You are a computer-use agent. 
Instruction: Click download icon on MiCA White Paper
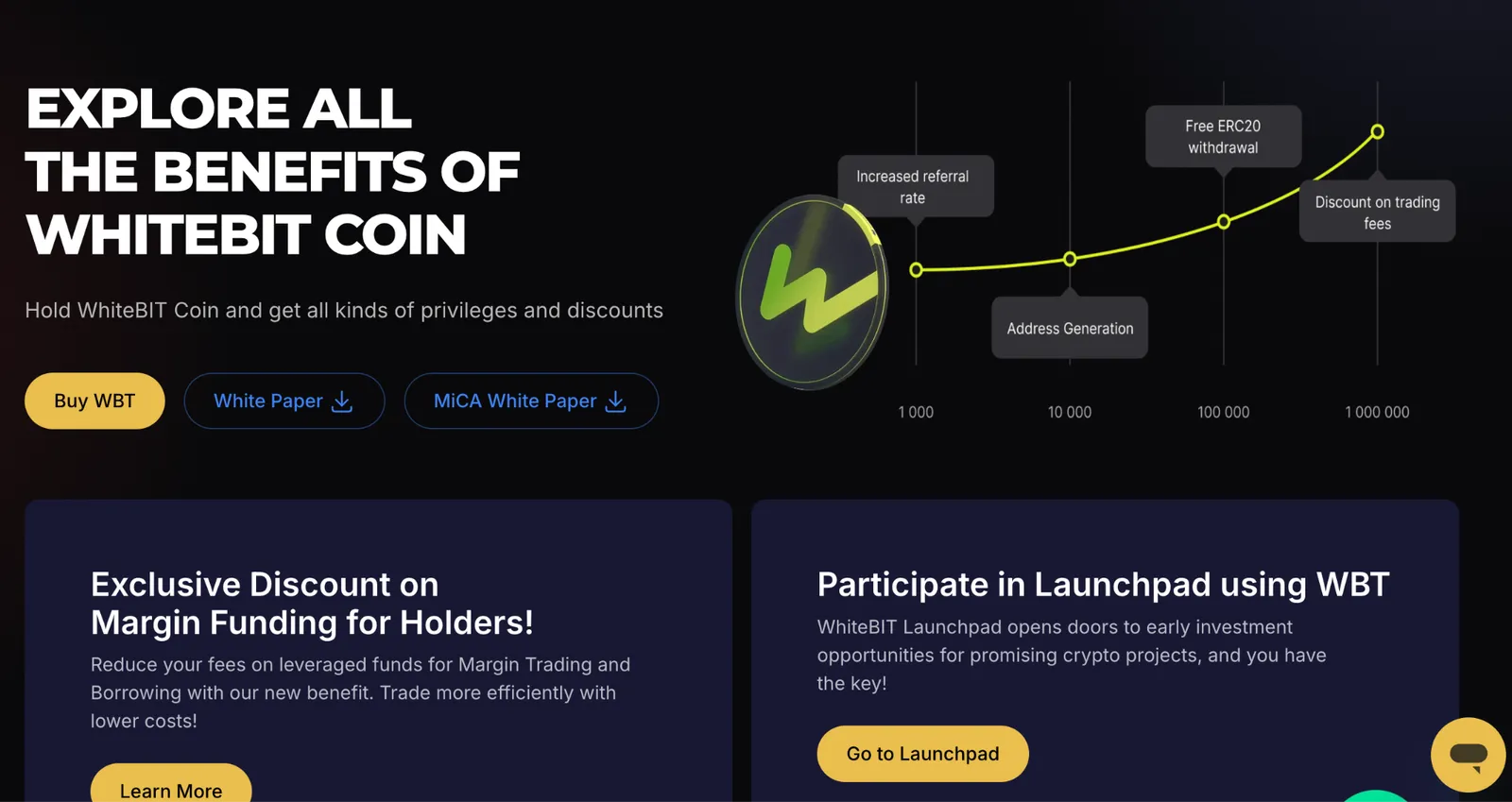click(x=616, y=401)
